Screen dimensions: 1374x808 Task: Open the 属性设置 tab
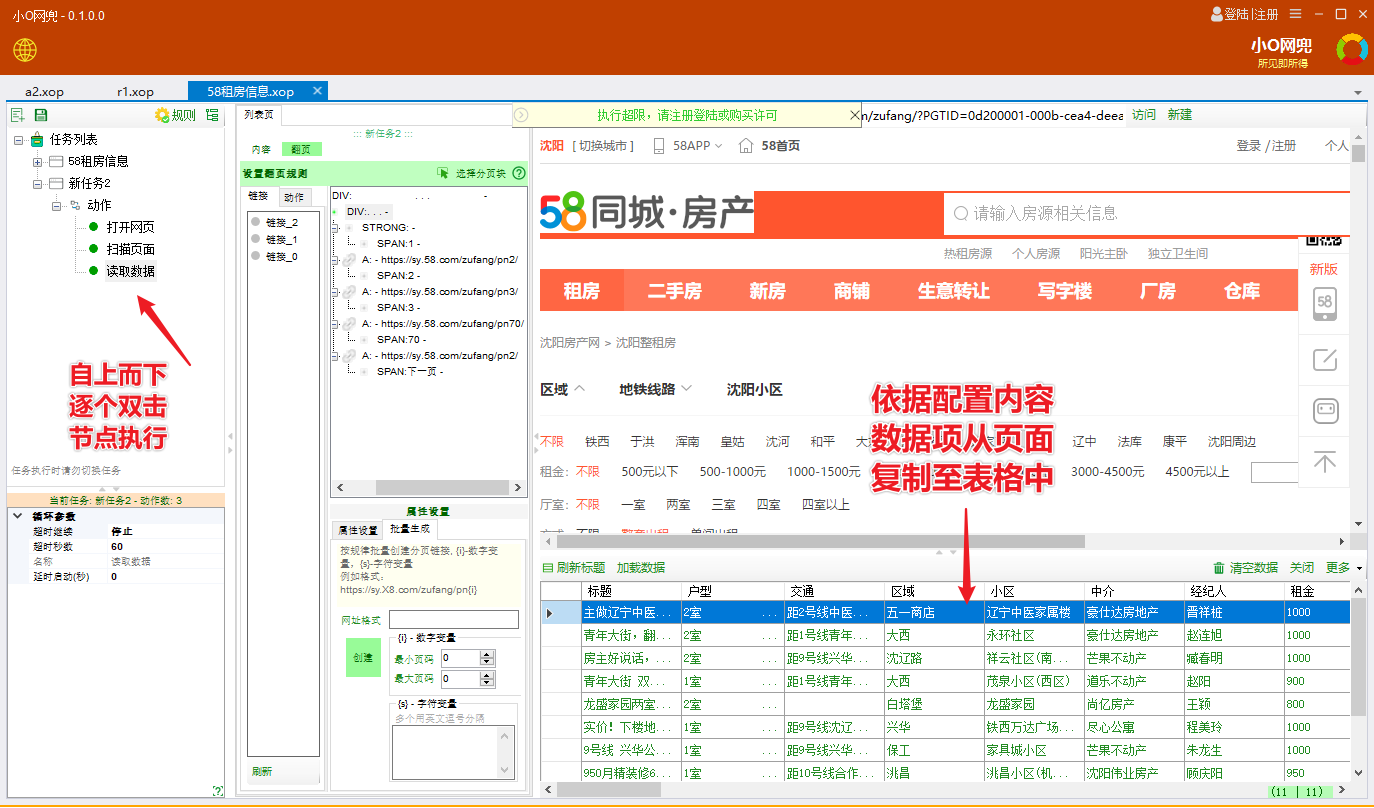[x=357, y=530]
